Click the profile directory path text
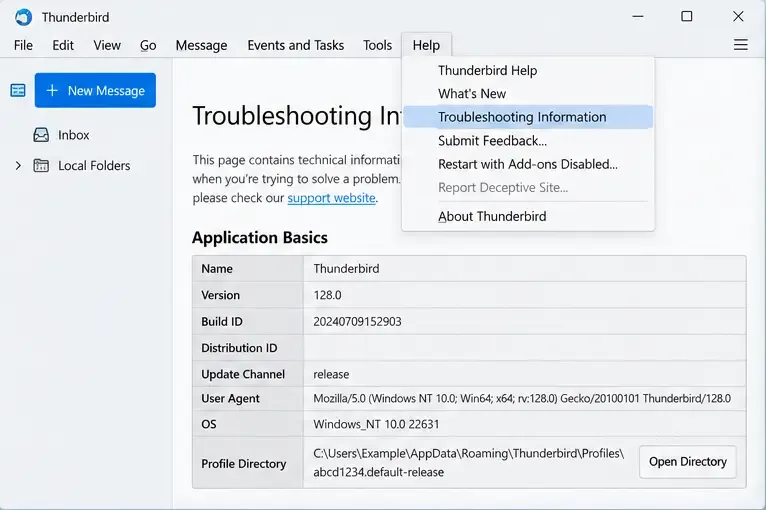The height and width of the screenshot is (510, 766). point(468,463)
